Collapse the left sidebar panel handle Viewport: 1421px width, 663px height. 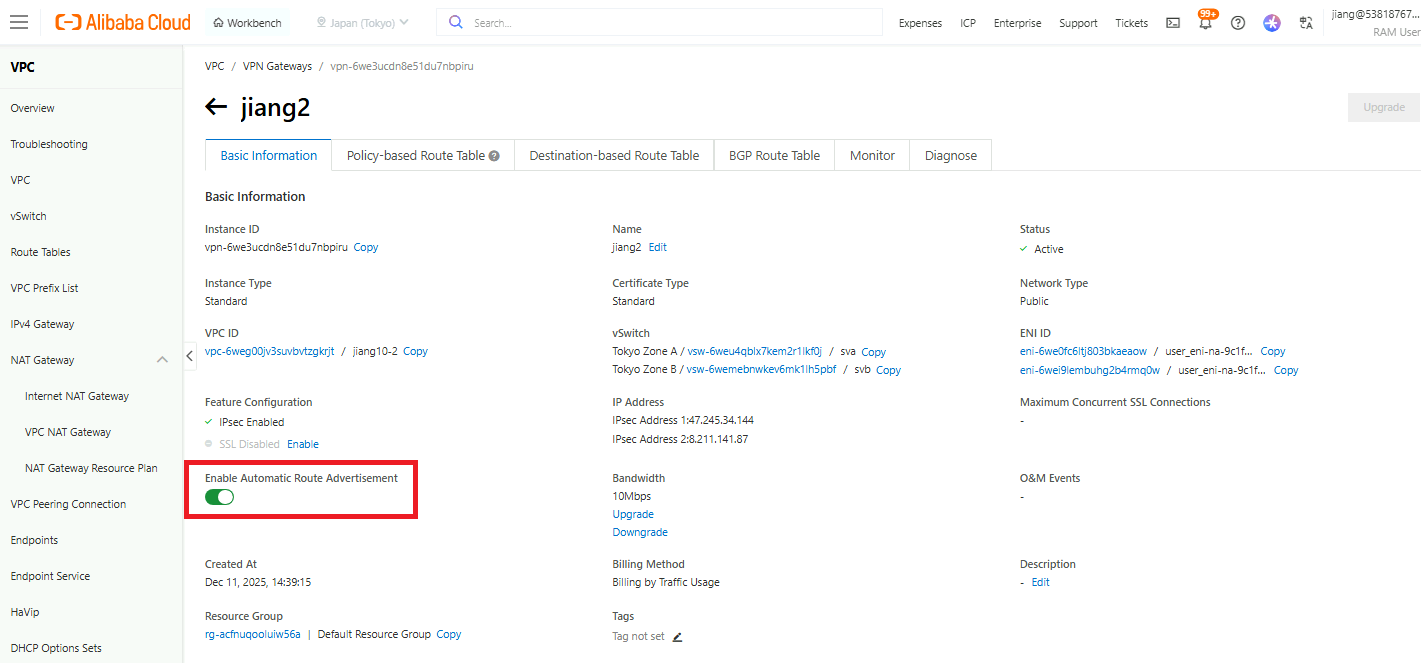pos(190,356)
